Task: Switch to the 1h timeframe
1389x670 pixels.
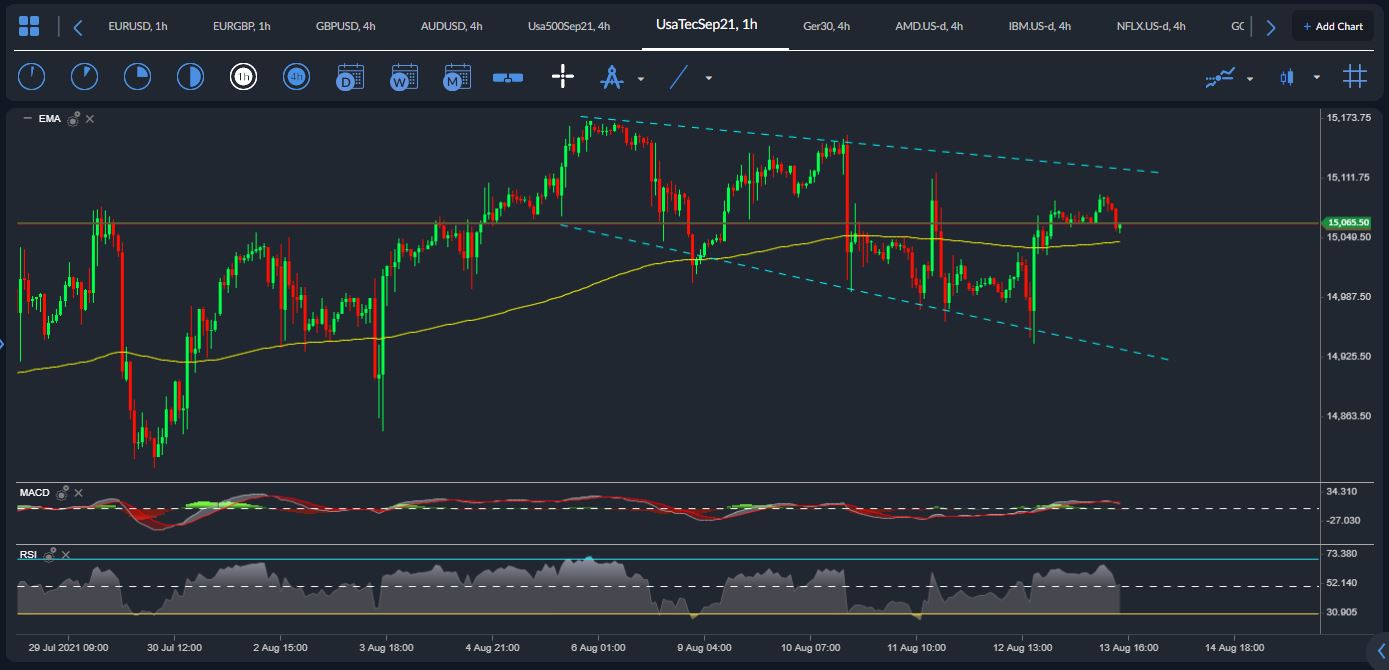Action: (243, 77)
